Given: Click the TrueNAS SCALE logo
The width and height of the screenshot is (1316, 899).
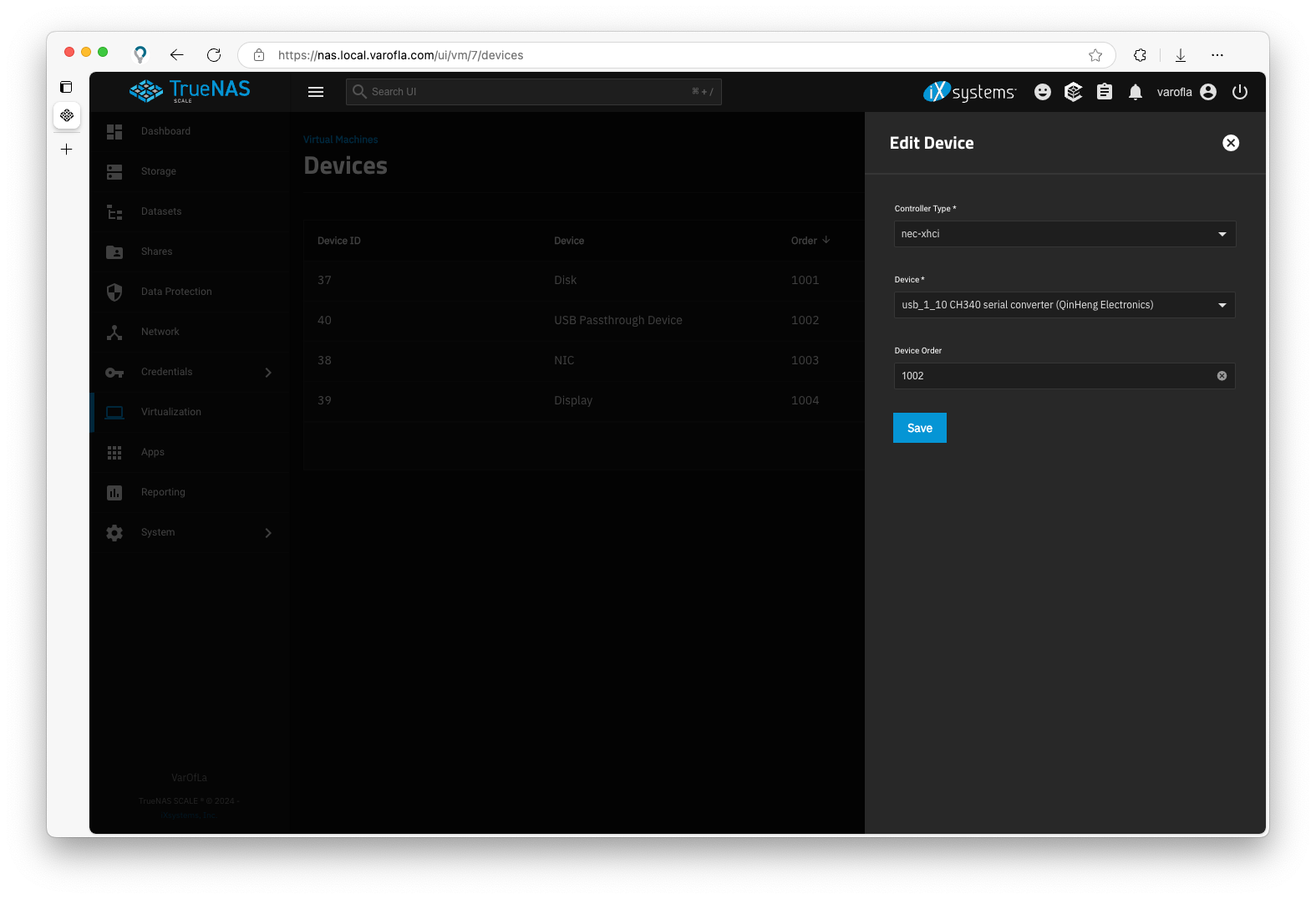Looking at the screenshot, I should pos(190,91).
